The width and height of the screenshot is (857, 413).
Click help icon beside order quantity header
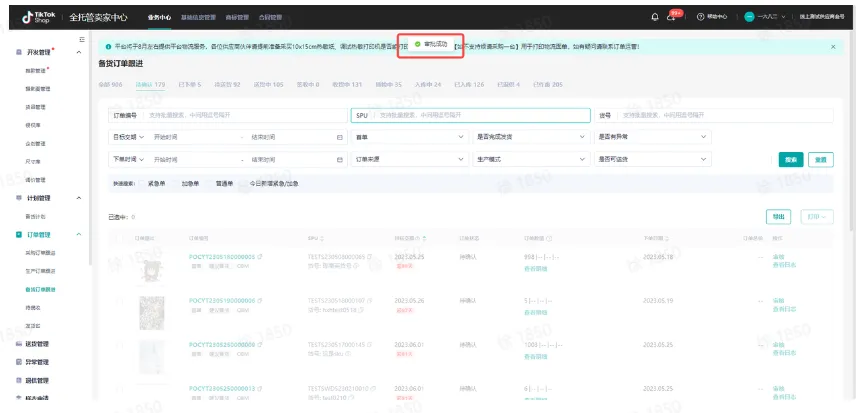click(x=549, y=239)
